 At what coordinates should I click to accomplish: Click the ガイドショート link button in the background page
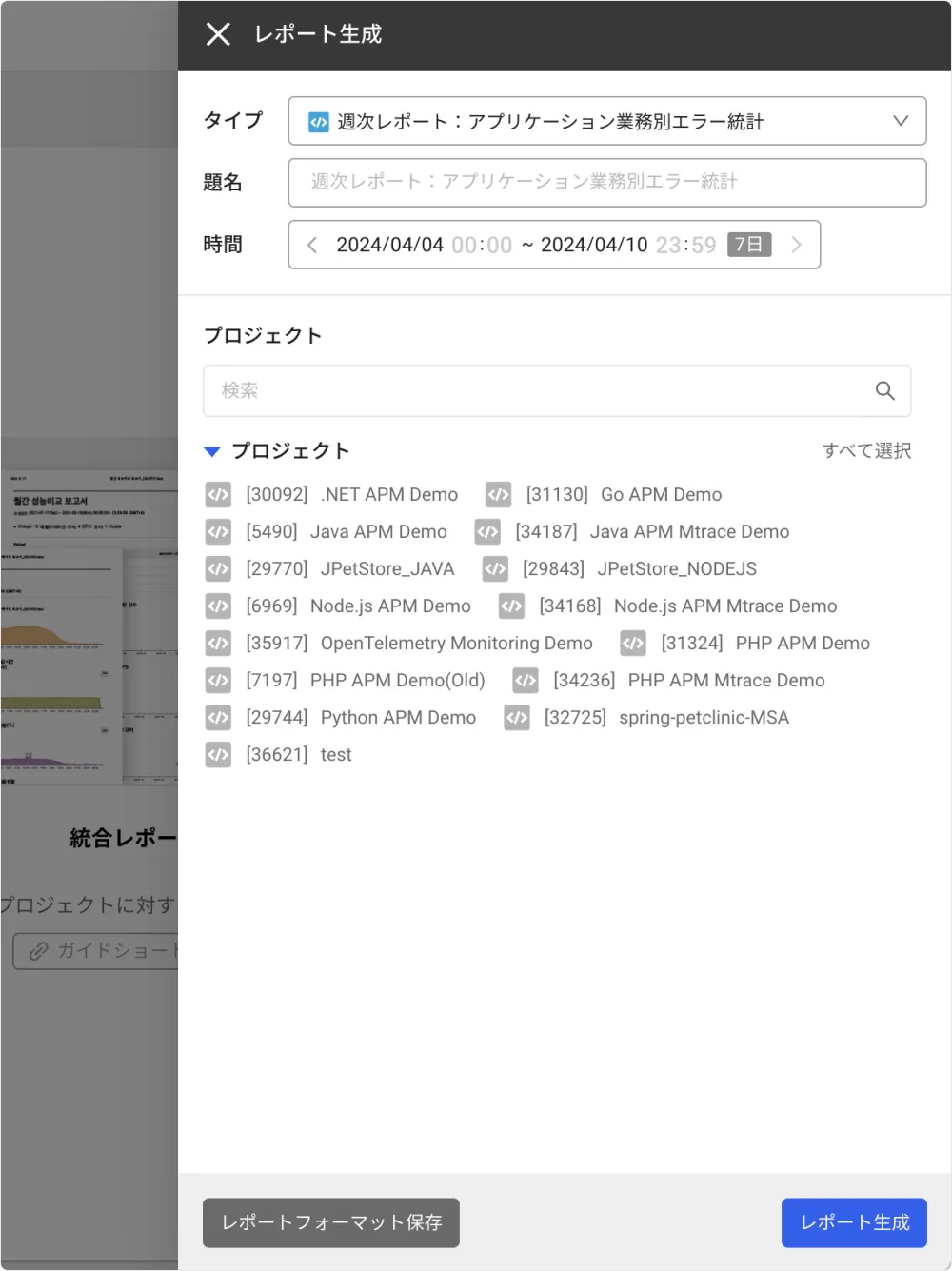pyautogui.click(x=95, y=950)
